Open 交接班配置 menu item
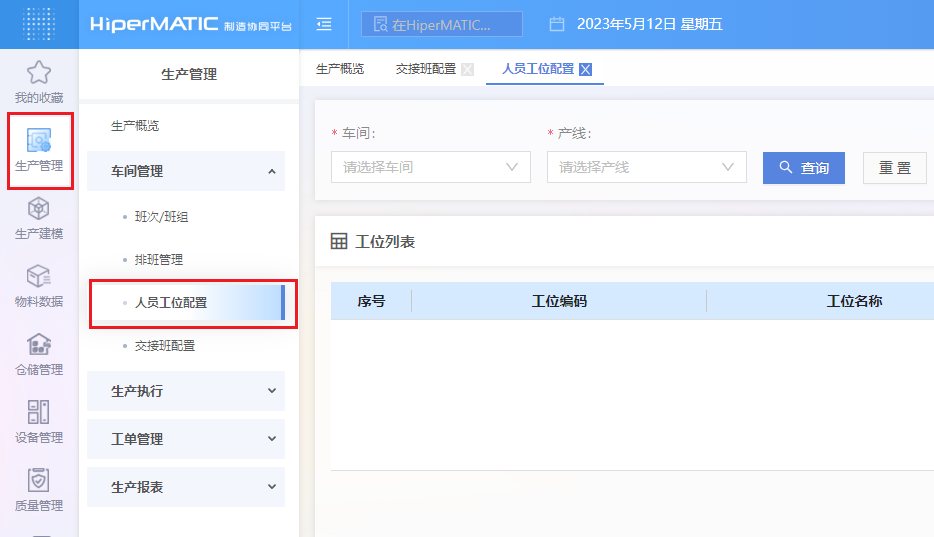 (165, 346)
